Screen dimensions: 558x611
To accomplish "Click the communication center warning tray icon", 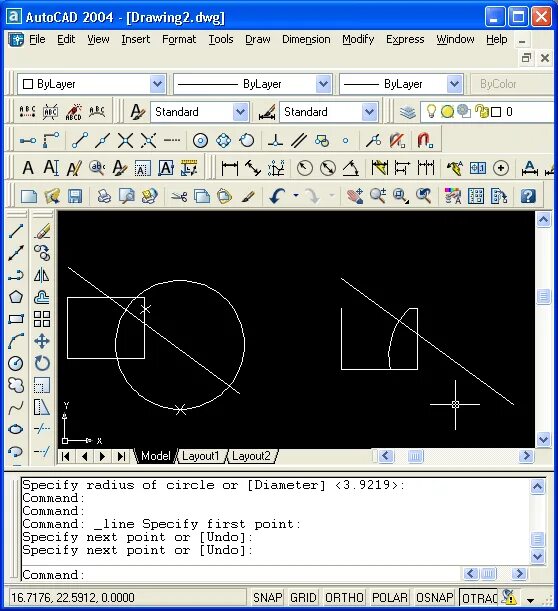I will (x=509, y=597).
